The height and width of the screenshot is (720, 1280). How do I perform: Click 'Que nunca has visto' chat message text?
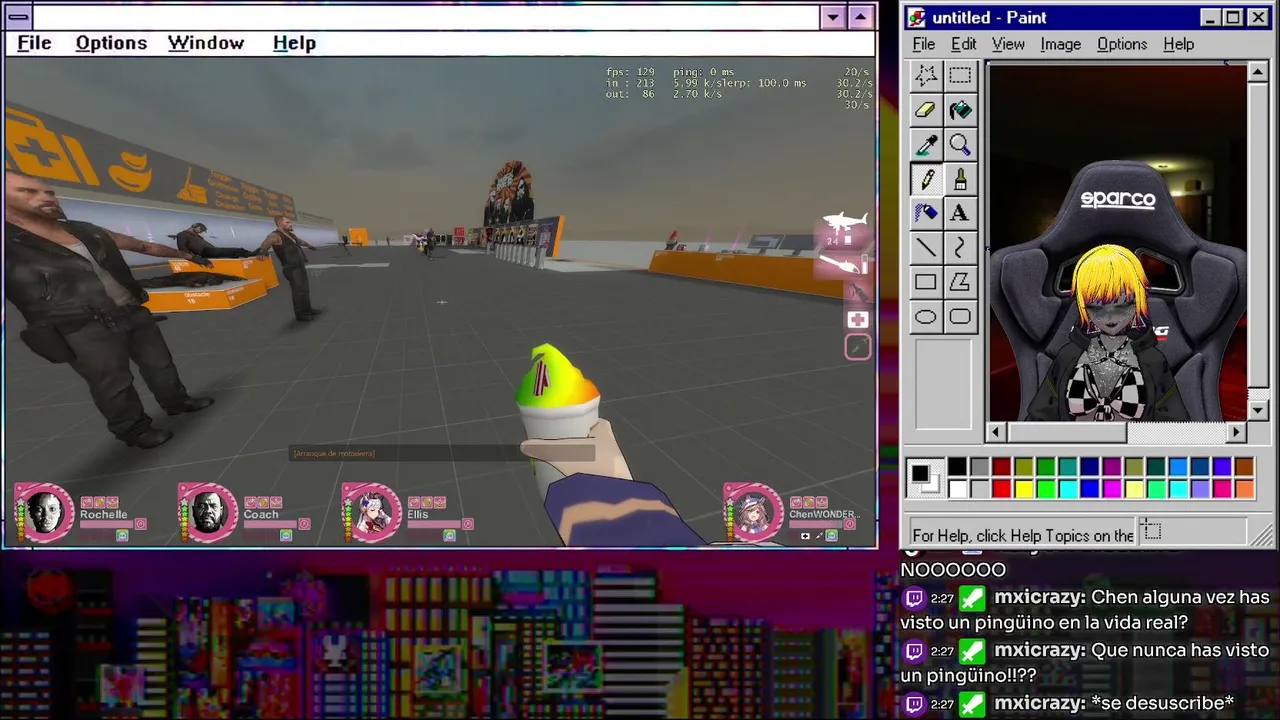[x=1180, y=650]
